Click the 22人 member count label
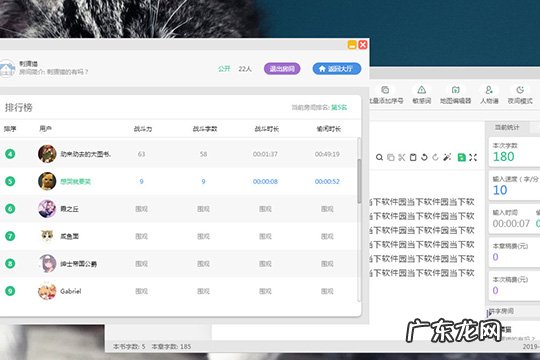This screenshot has height=360, width=540. (x=245, y=69)
